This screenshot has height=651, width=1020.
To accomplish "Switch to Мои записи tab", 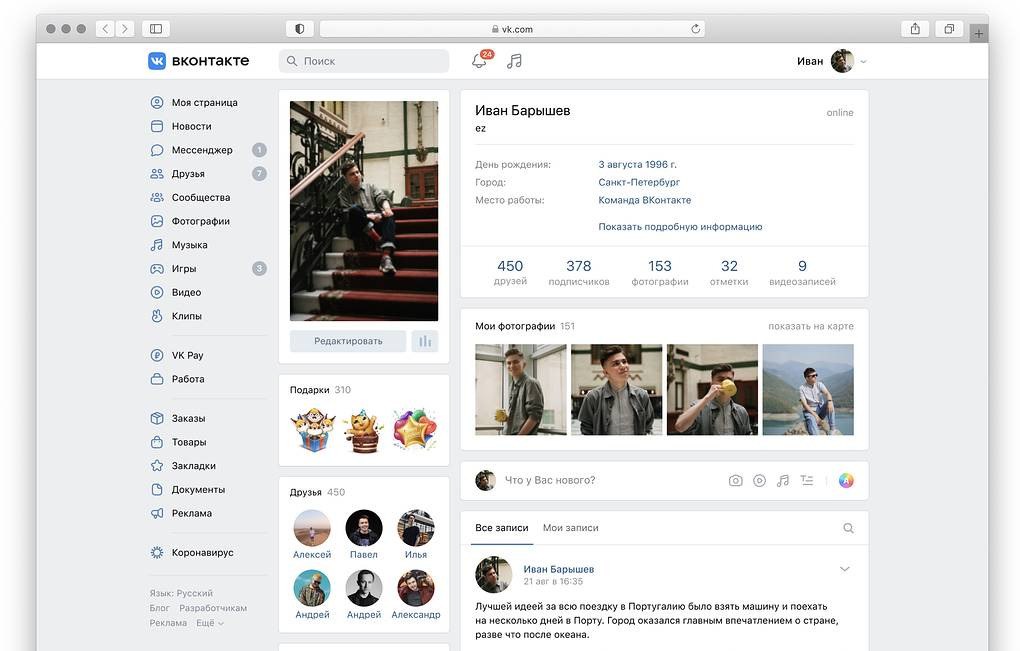I will pos(570,528).
